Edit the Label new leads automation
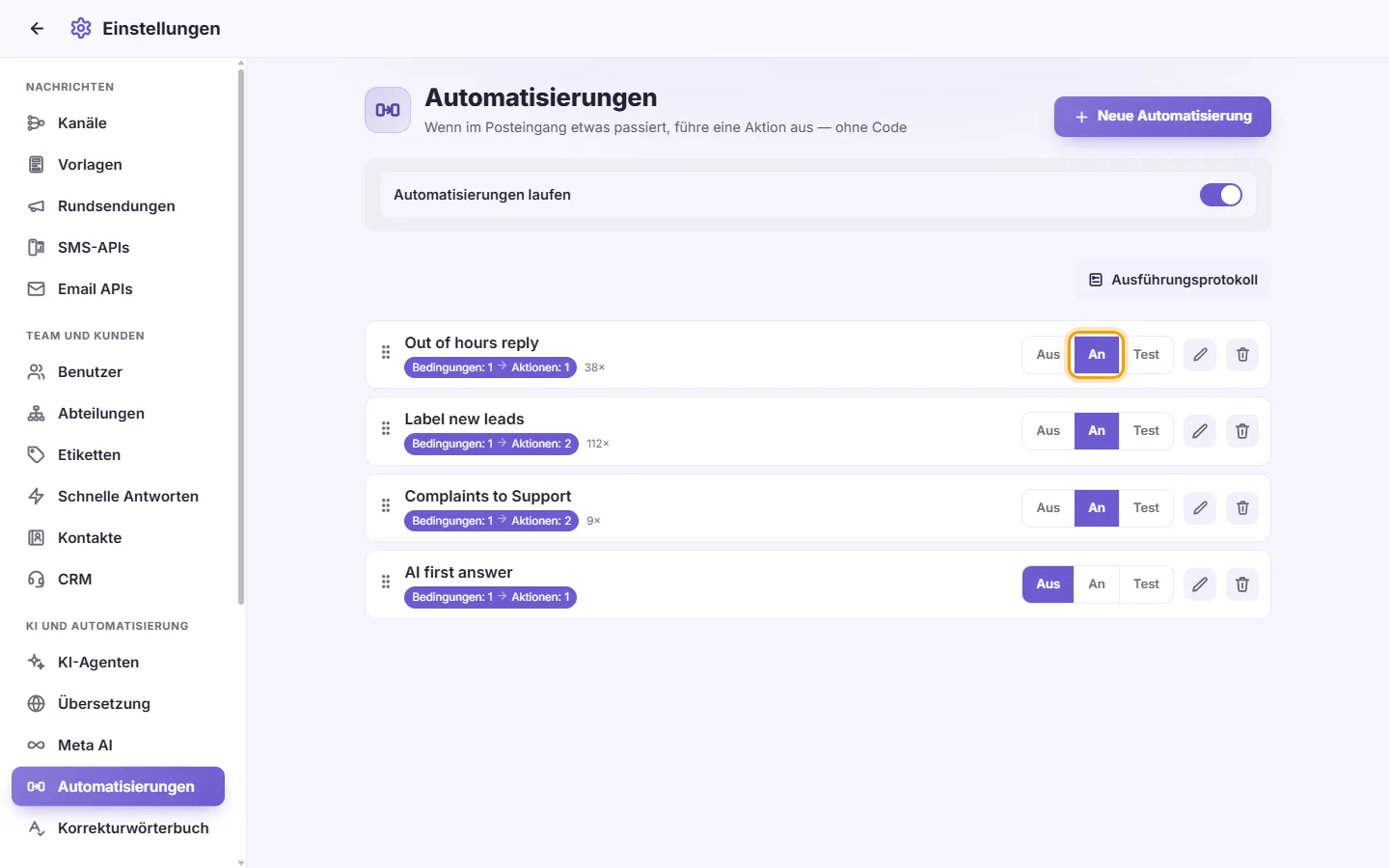Viewport: 1389px width, 868px height. pyautogui.click(x=1200, y=431)
